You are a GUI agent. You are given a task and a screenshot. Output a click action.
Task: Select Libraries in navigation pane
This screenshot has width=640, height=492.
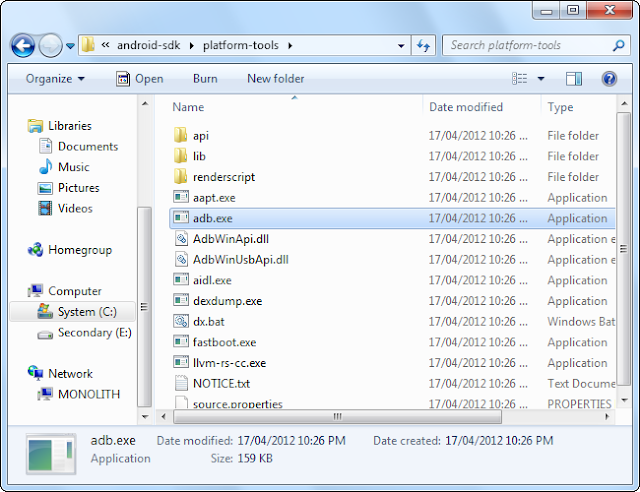(x=59, y=126)
